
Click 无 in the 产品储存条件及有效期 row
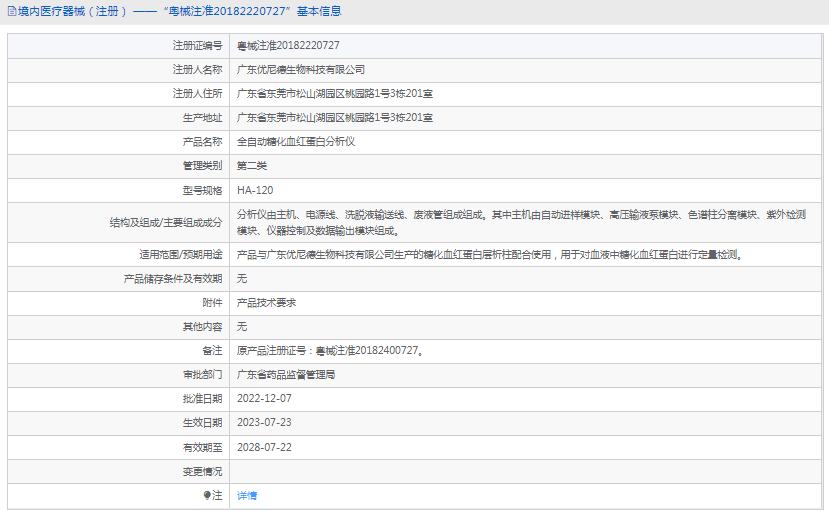pyautogui.click(x=242, y=279)
